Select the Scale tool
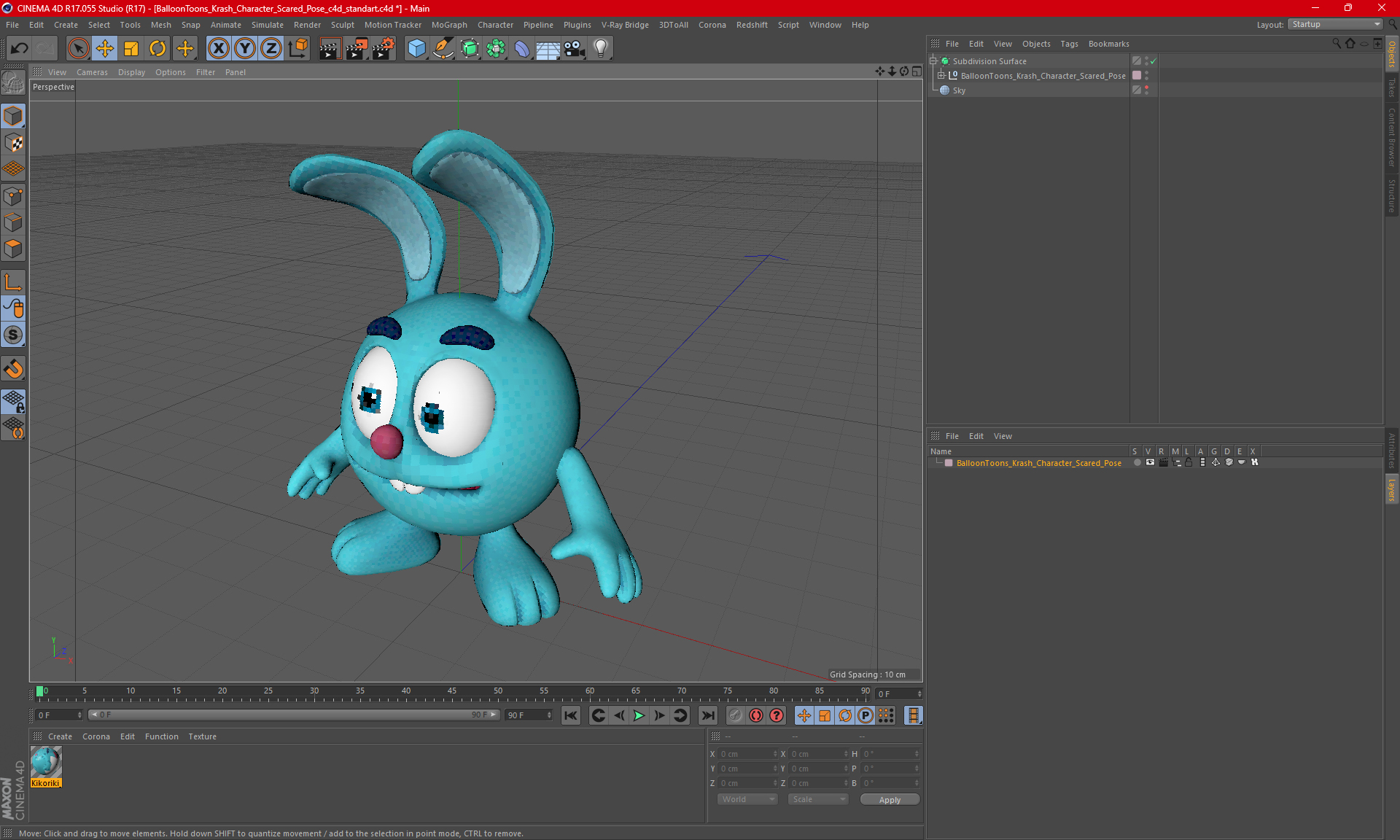Screen dimensions: 1400x840 [x=131, y=49]
